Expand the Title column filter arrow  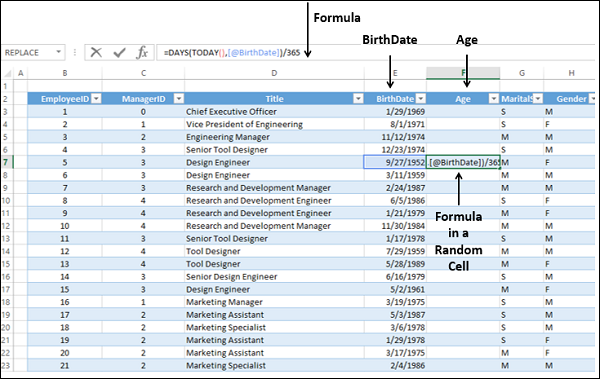pyautogui.click(x=358, y=99)
